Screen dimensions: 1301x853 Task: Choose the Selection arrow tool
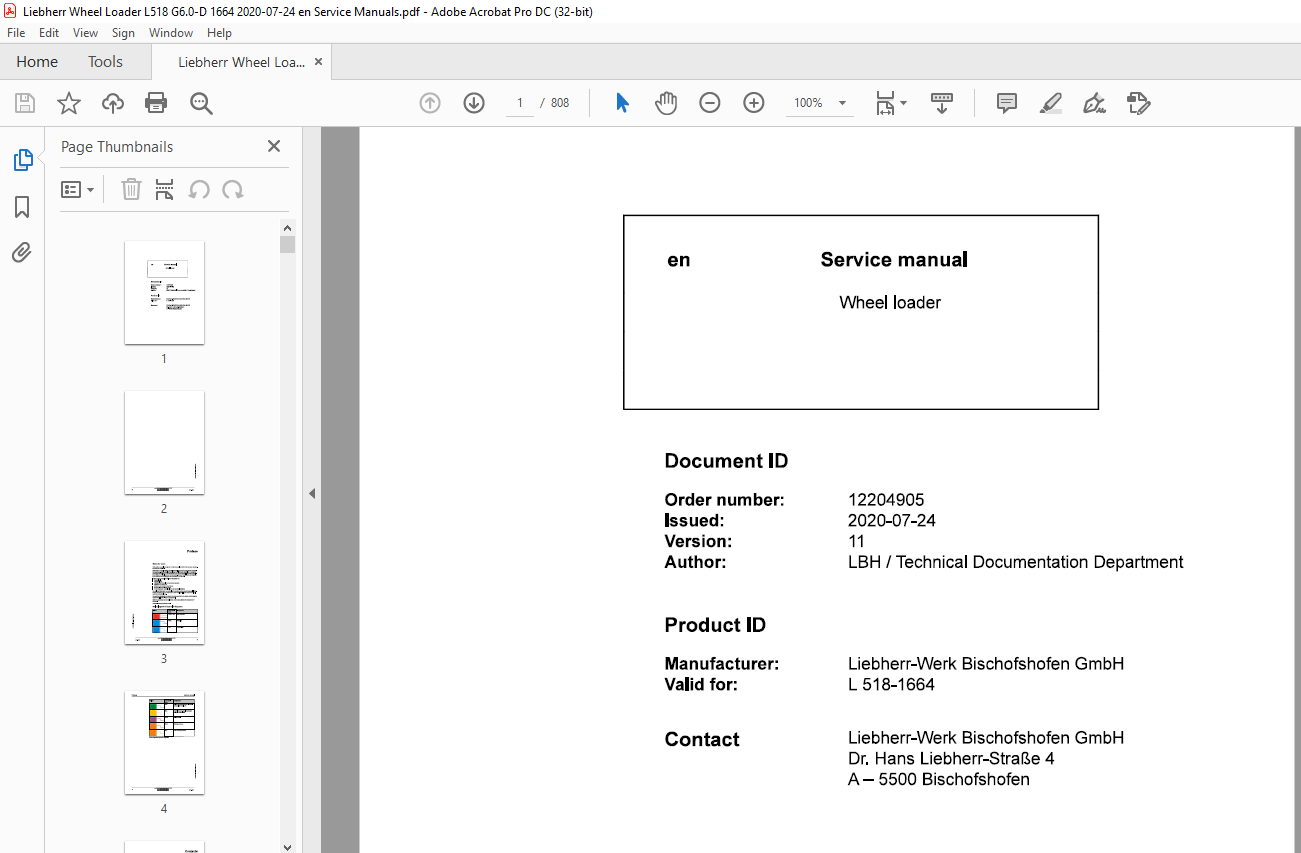click(x=622, y=103)
